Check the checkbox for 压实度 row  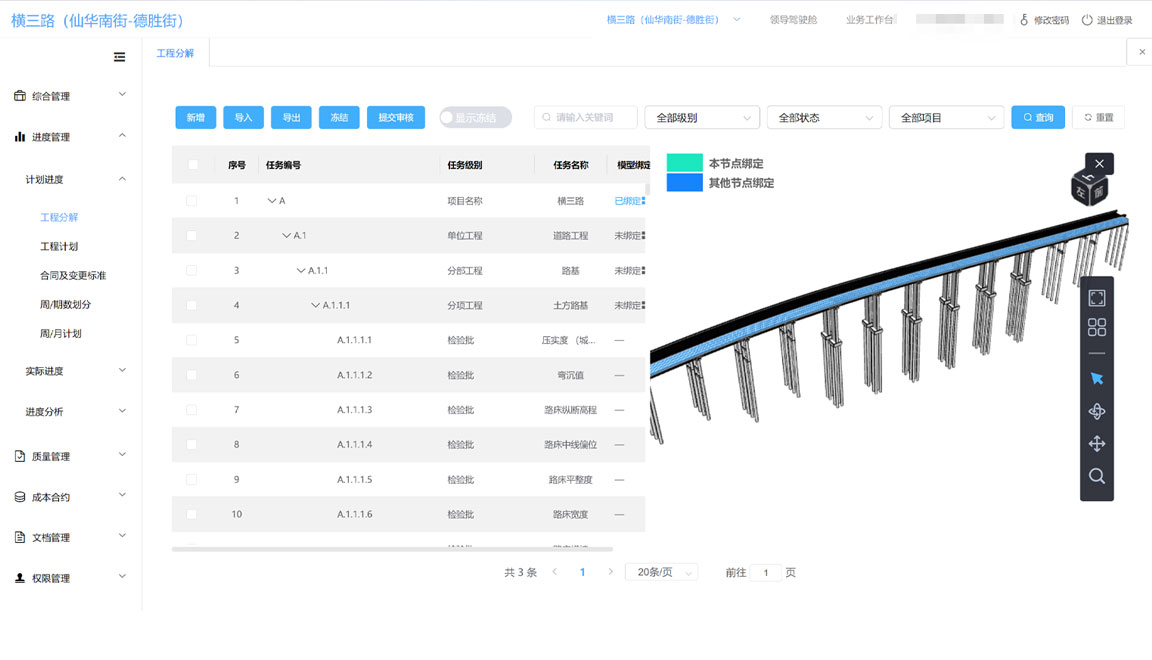(190, 340)
